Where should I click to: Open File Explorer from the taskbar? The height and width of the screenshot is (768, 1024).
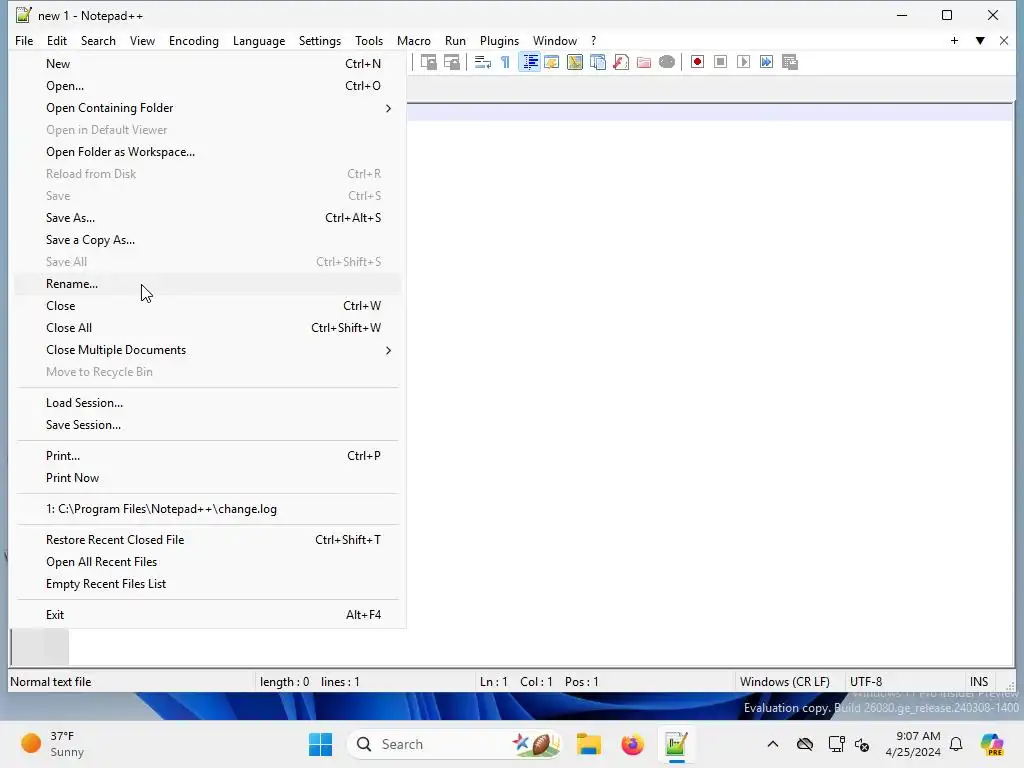(x=588, y=744)
